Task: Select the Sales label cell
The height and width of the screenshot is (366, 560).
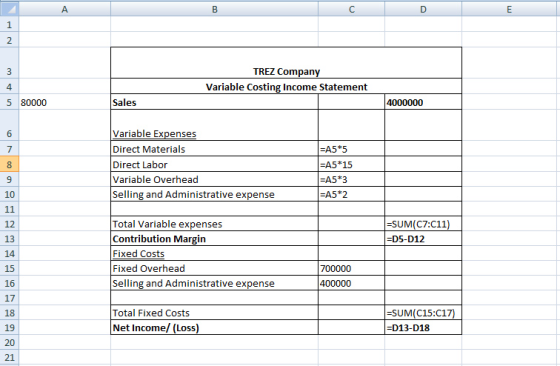Action: point(214,102)
